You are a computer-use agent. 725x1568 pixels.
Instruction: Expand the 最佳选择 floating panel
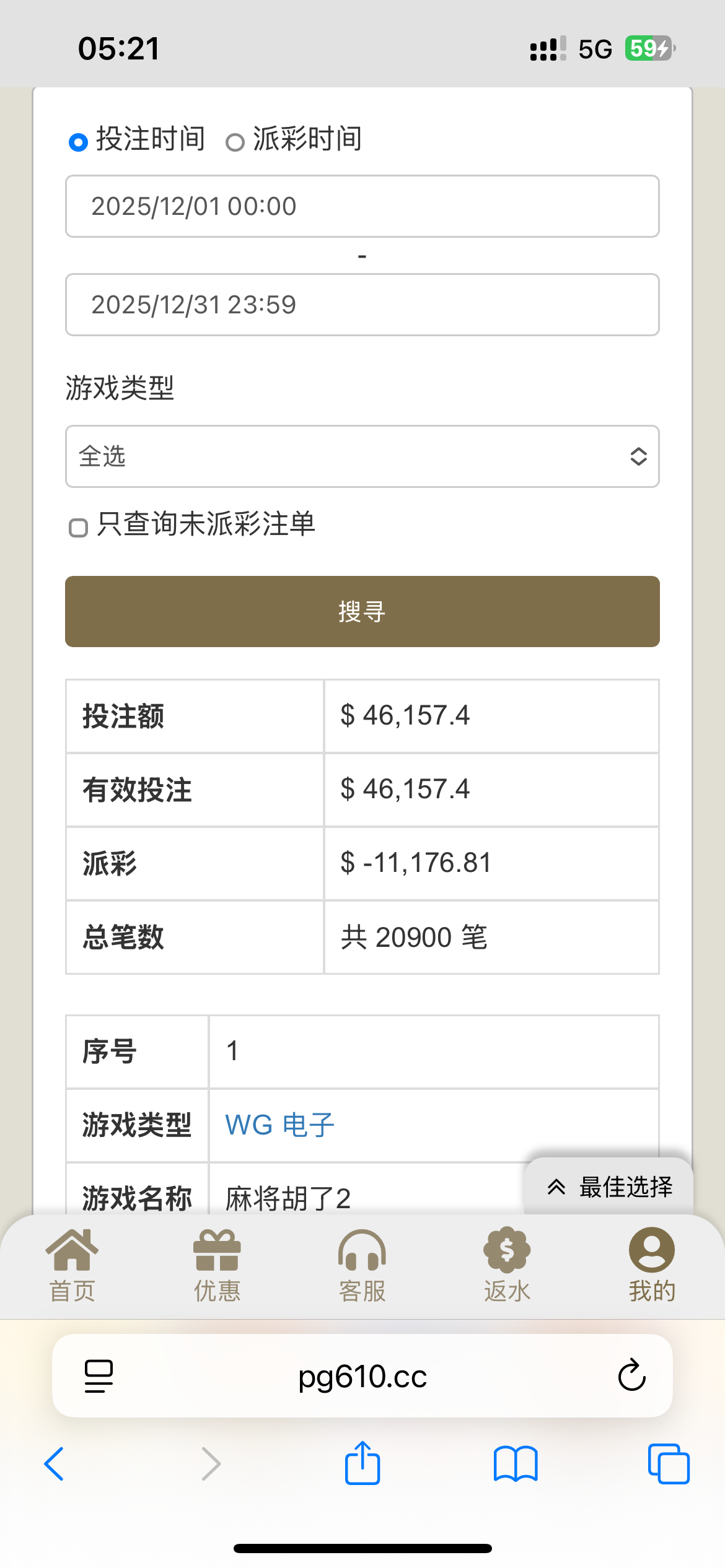[609, 1187]
